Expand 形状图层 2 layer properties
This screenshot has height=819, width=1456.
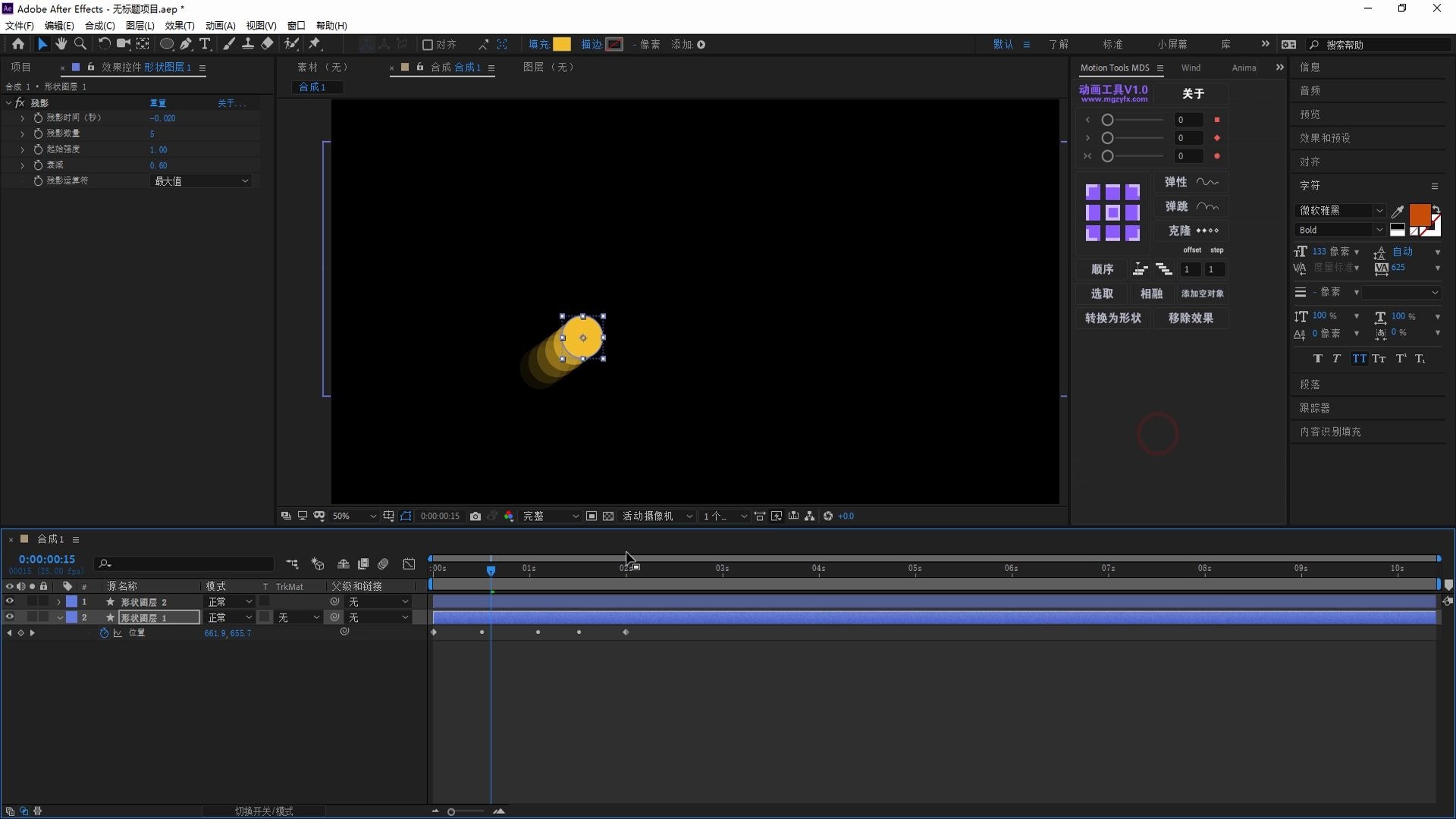point(58,602)
